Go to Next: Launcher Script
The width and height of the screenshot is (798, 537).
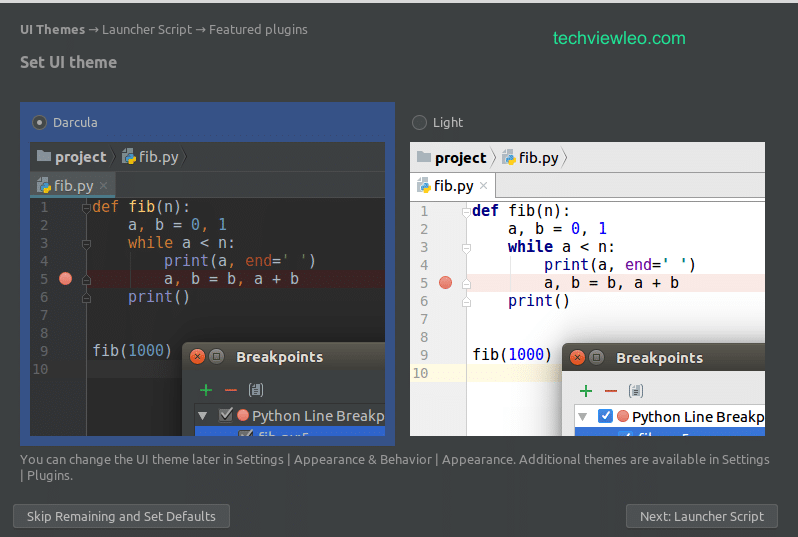click(x=702, y=516)
